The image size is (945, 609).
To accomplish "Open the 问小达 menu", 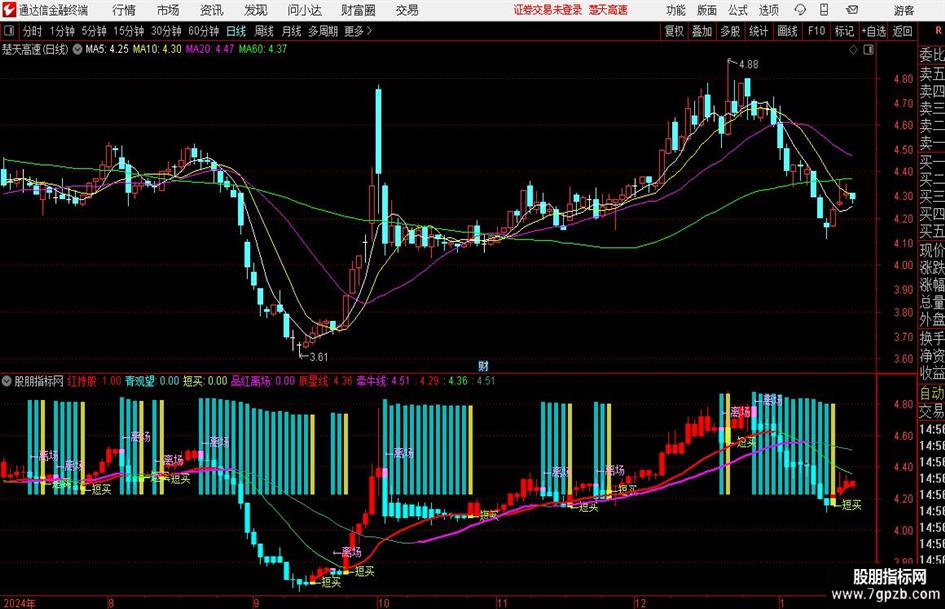I will [304, 10].
